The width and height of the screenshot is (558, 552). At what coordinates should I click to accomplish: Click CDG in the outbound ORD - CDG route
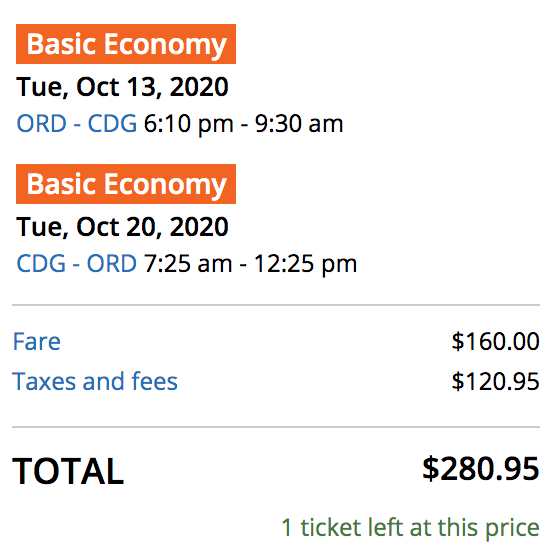[x=112, y=123]
